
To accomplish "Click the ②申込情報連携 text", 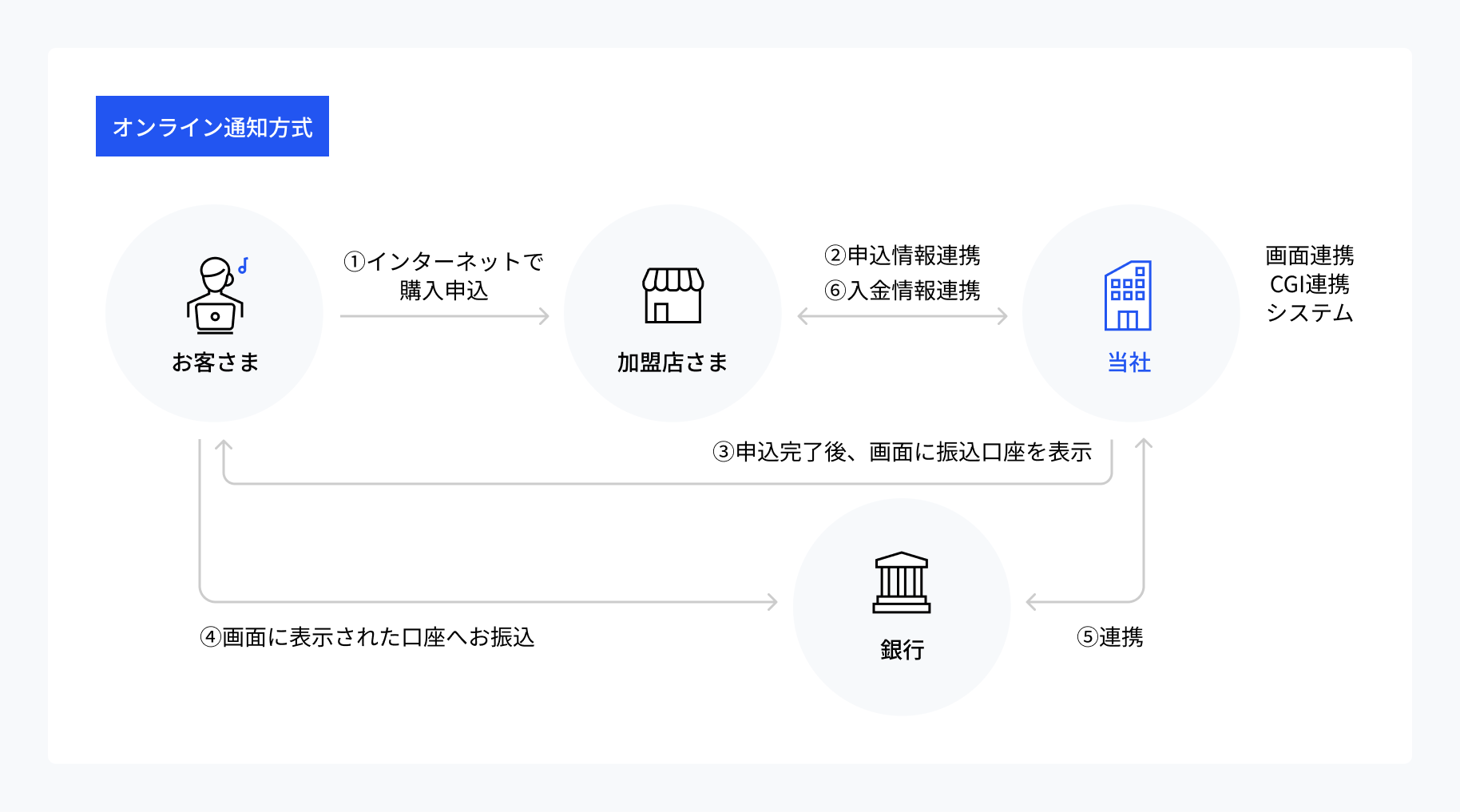I will coord(903,255).
